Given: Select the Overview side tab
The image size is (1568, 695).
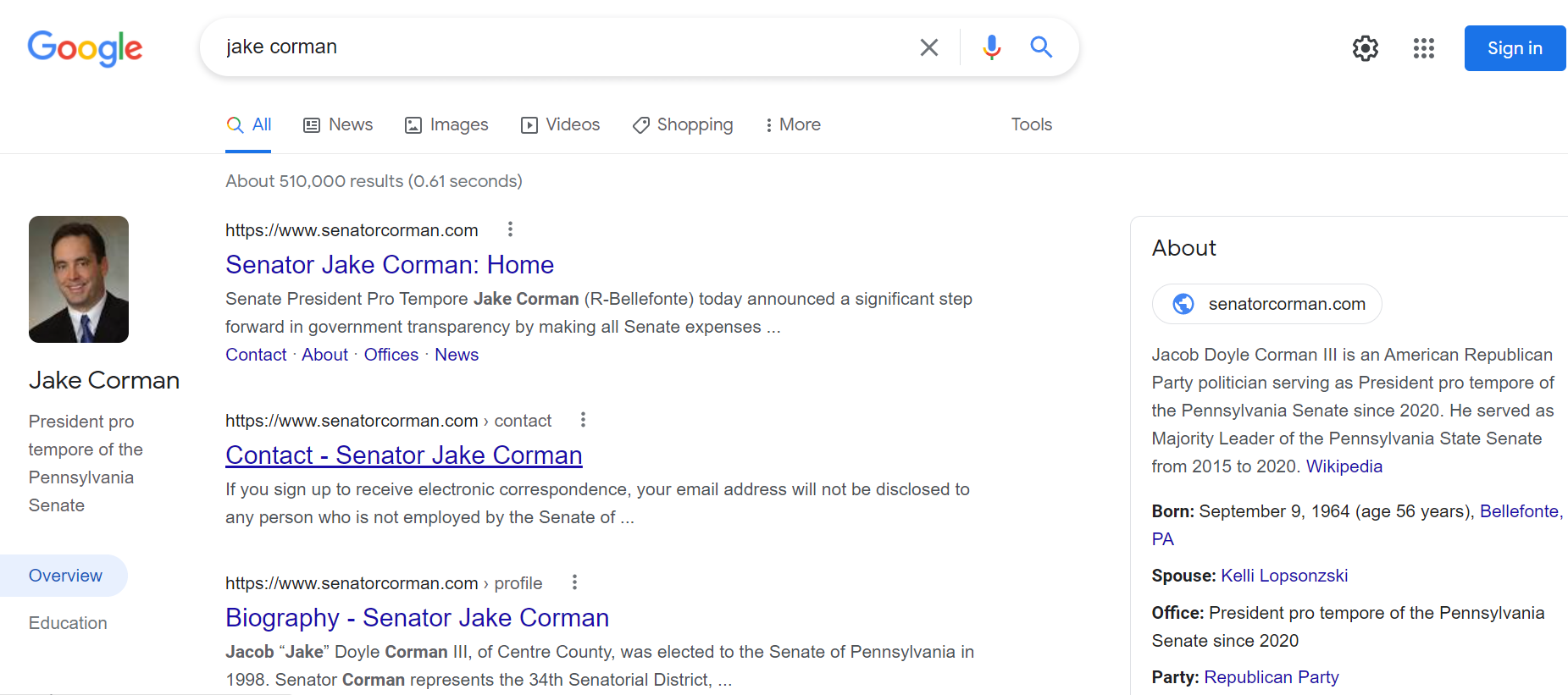Looking at the screenshot, I should pyautogui.click(x=64, y=576).
